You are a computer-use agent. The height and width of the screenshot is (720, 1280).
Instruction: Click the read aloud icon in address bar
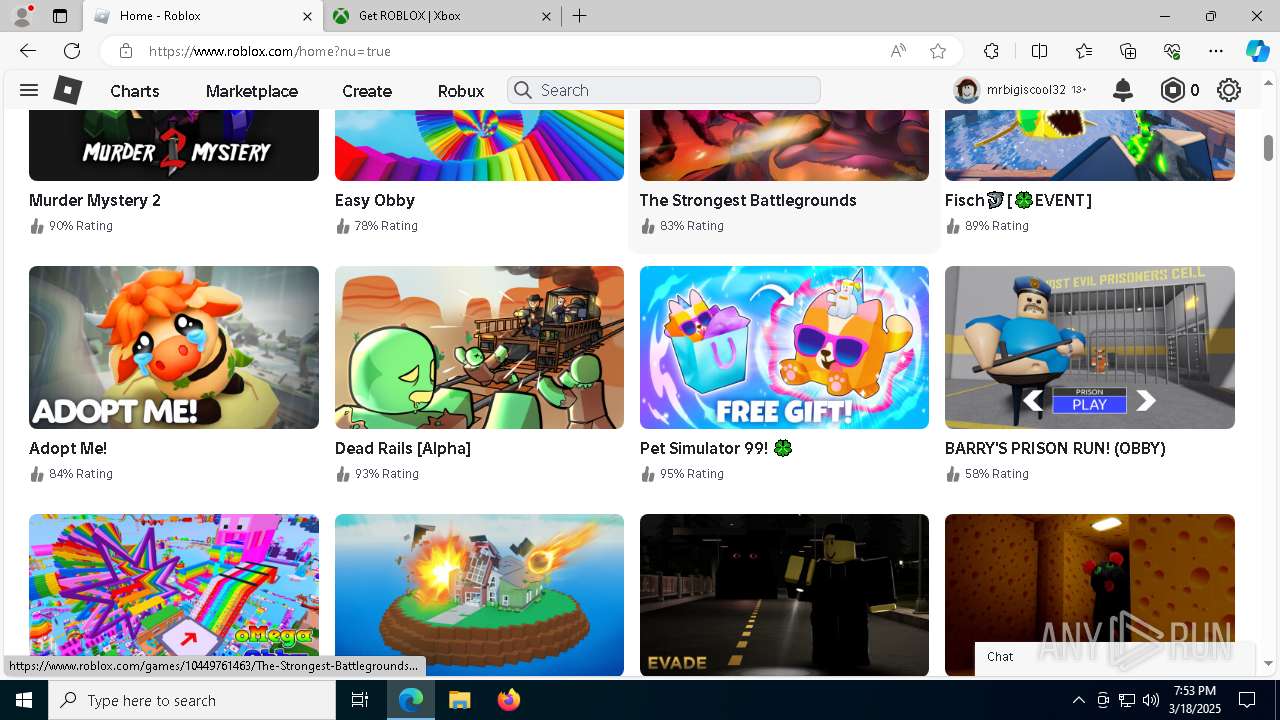(x=898, y=51)
